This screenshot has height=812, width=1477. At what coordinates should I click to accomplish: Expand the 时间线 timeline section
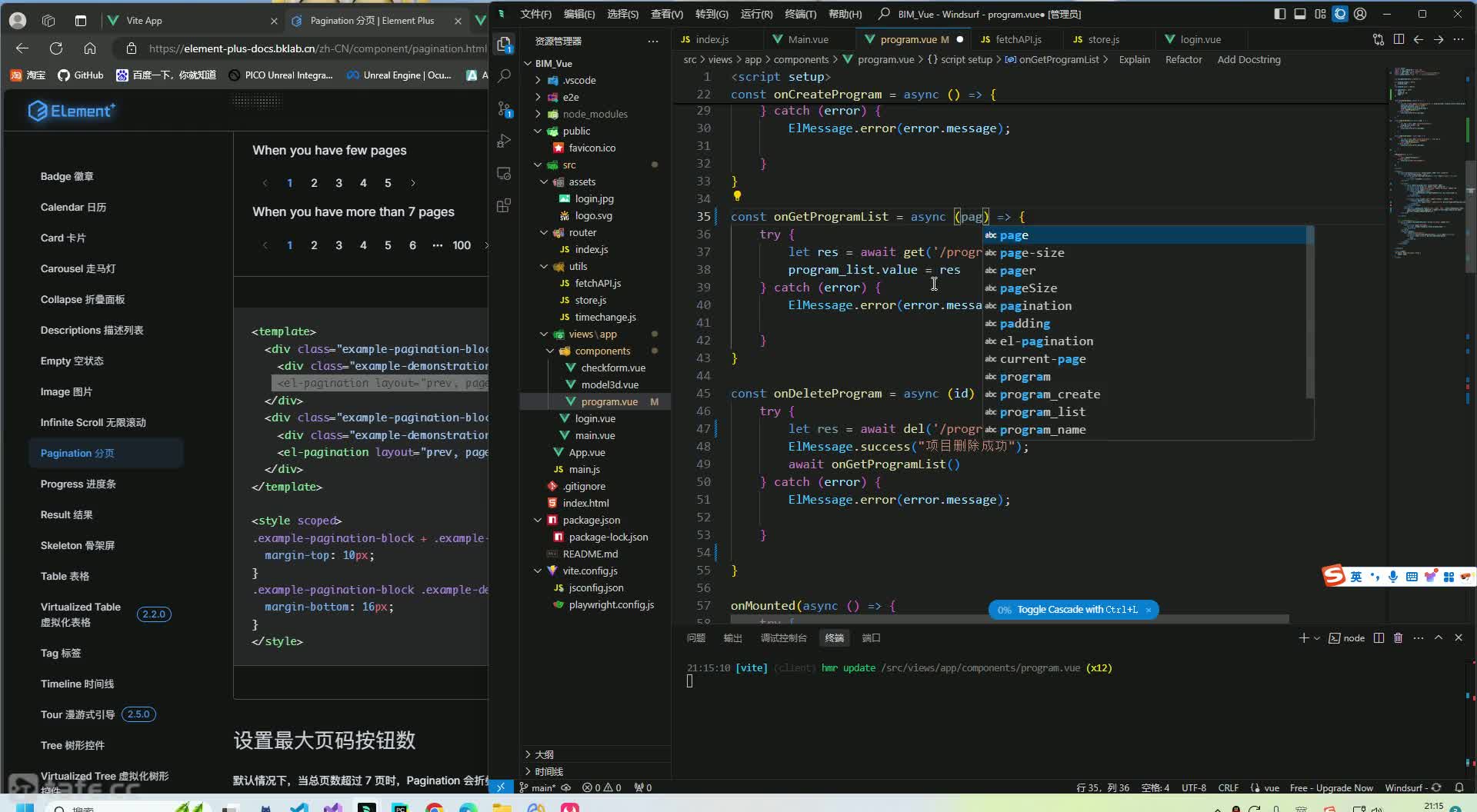point(548,771)
